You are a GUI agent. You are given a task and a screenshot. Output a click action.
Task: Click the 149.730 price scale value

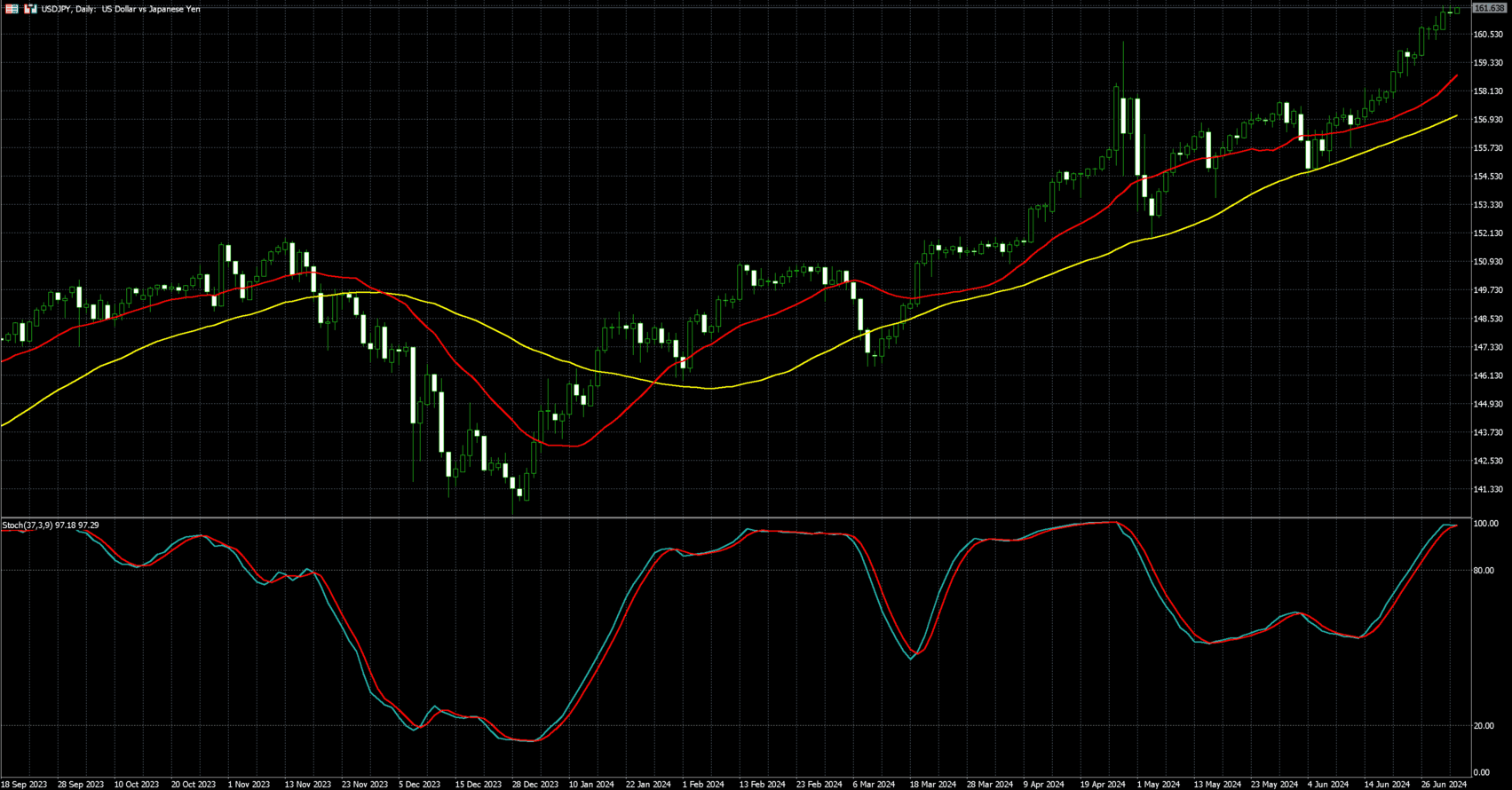click(x=1487, y=290)
